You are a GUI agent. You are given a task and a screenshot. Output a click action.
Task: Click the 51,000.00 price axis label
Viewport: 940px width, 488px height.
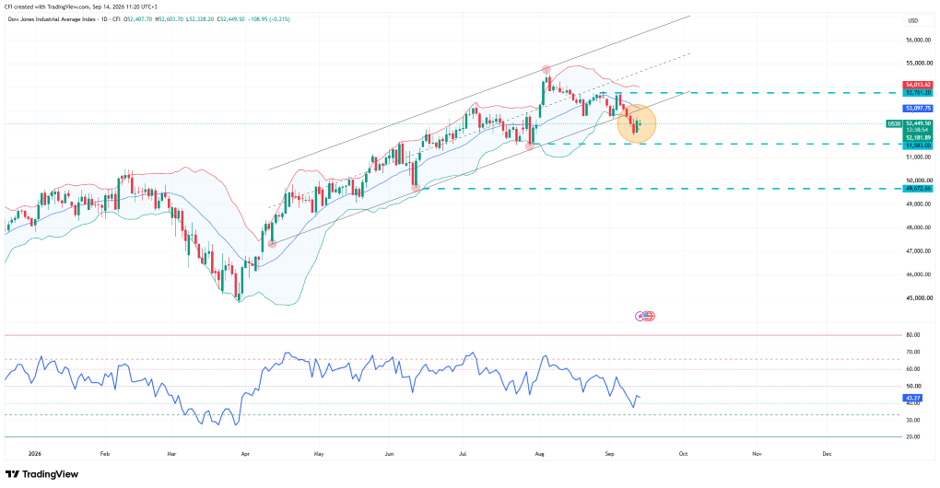tap(919, 157)
